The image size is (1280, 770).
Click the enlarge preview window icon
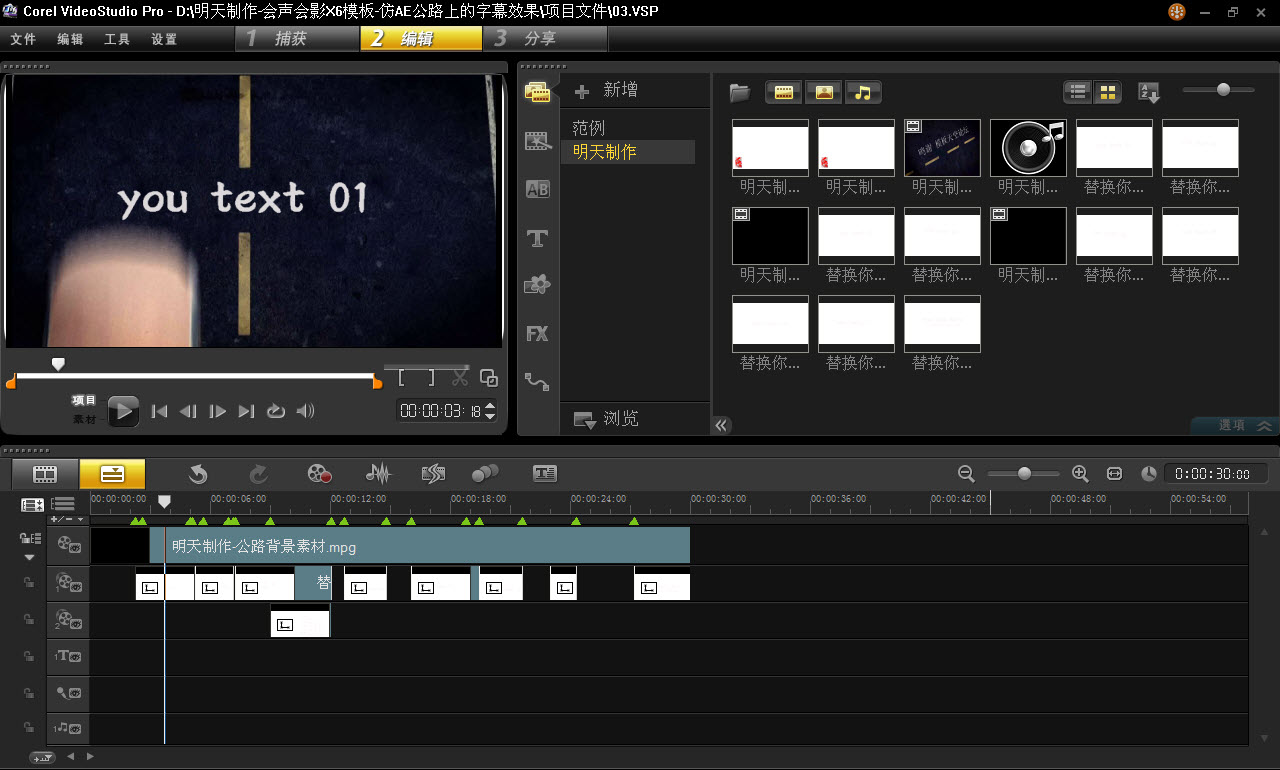click(489, 378)
